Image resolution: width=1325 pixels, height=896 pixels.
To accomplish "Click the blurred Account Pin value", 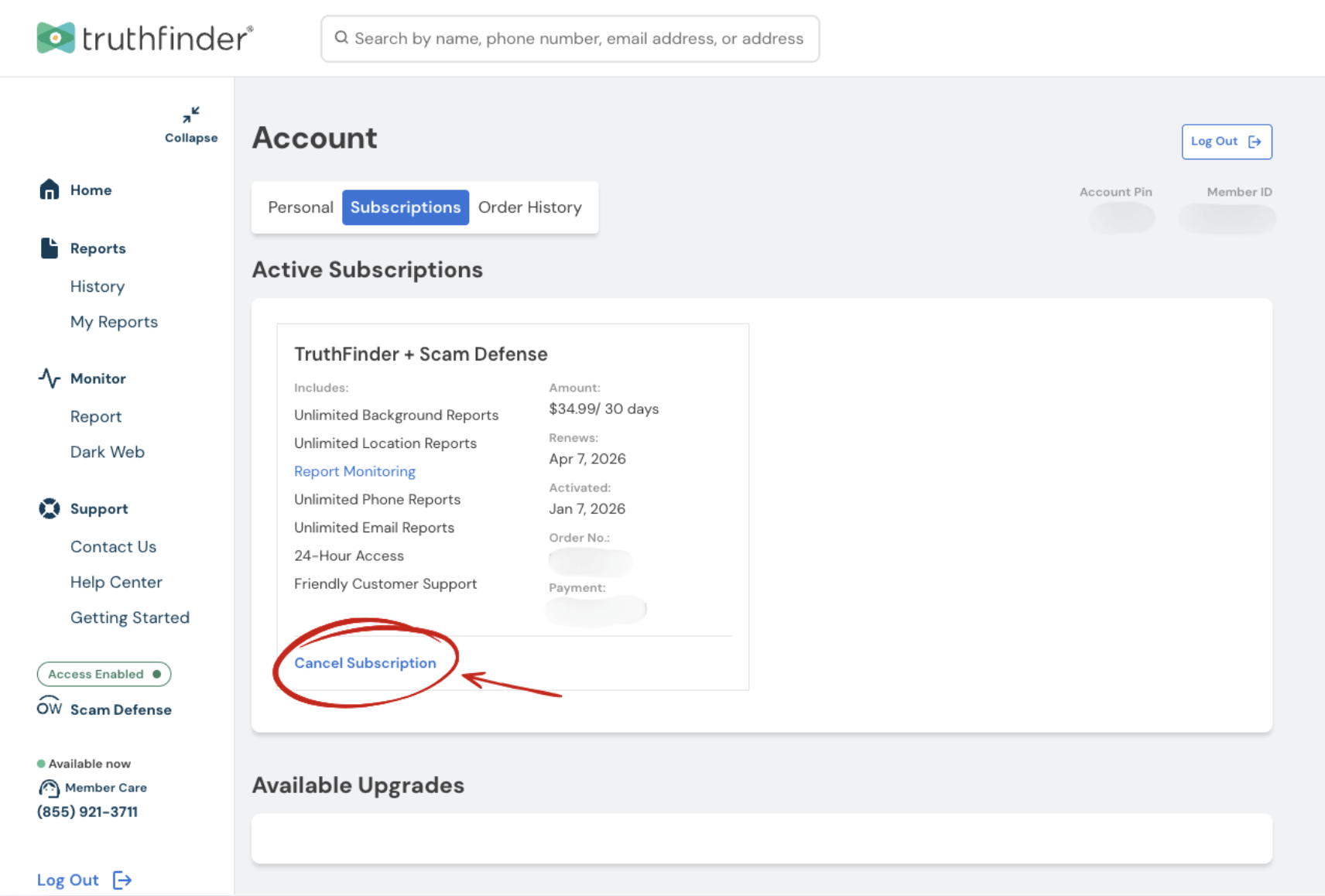I will tap(1122, 218).
